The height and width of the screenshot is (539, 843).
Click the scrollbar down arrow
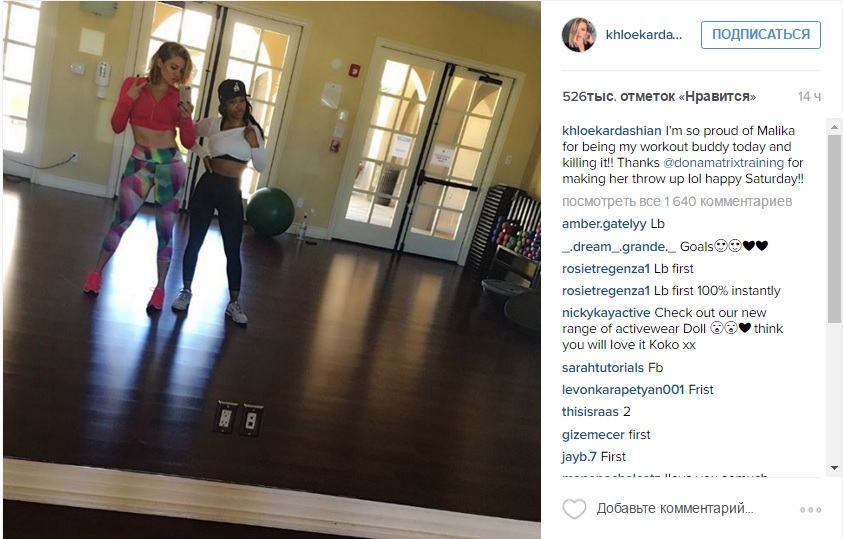pyautogui.click(x=834, y=468)
